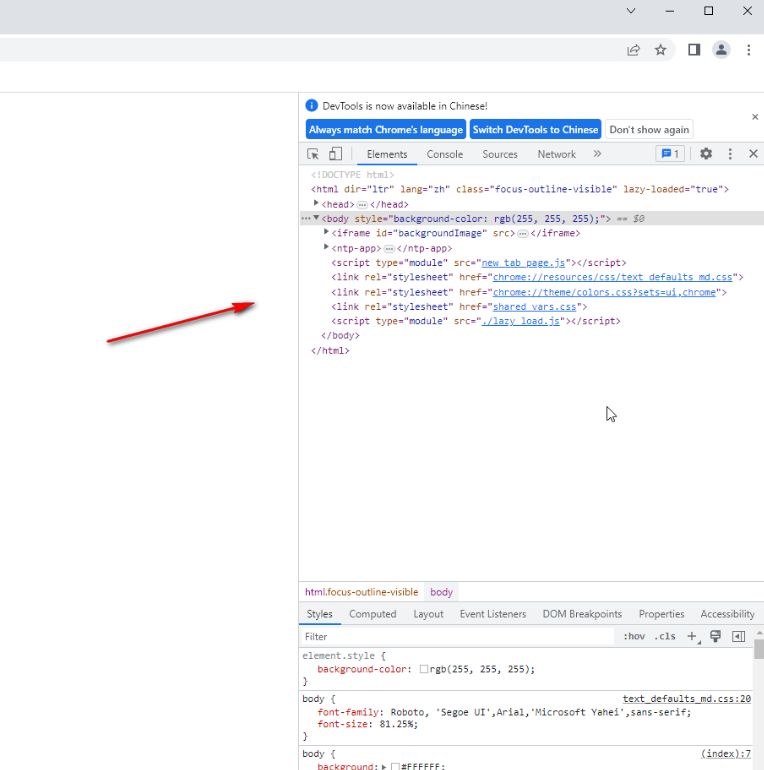Switch to the Sources tab
The image size is (764, 770).
[x=500, y=154]
